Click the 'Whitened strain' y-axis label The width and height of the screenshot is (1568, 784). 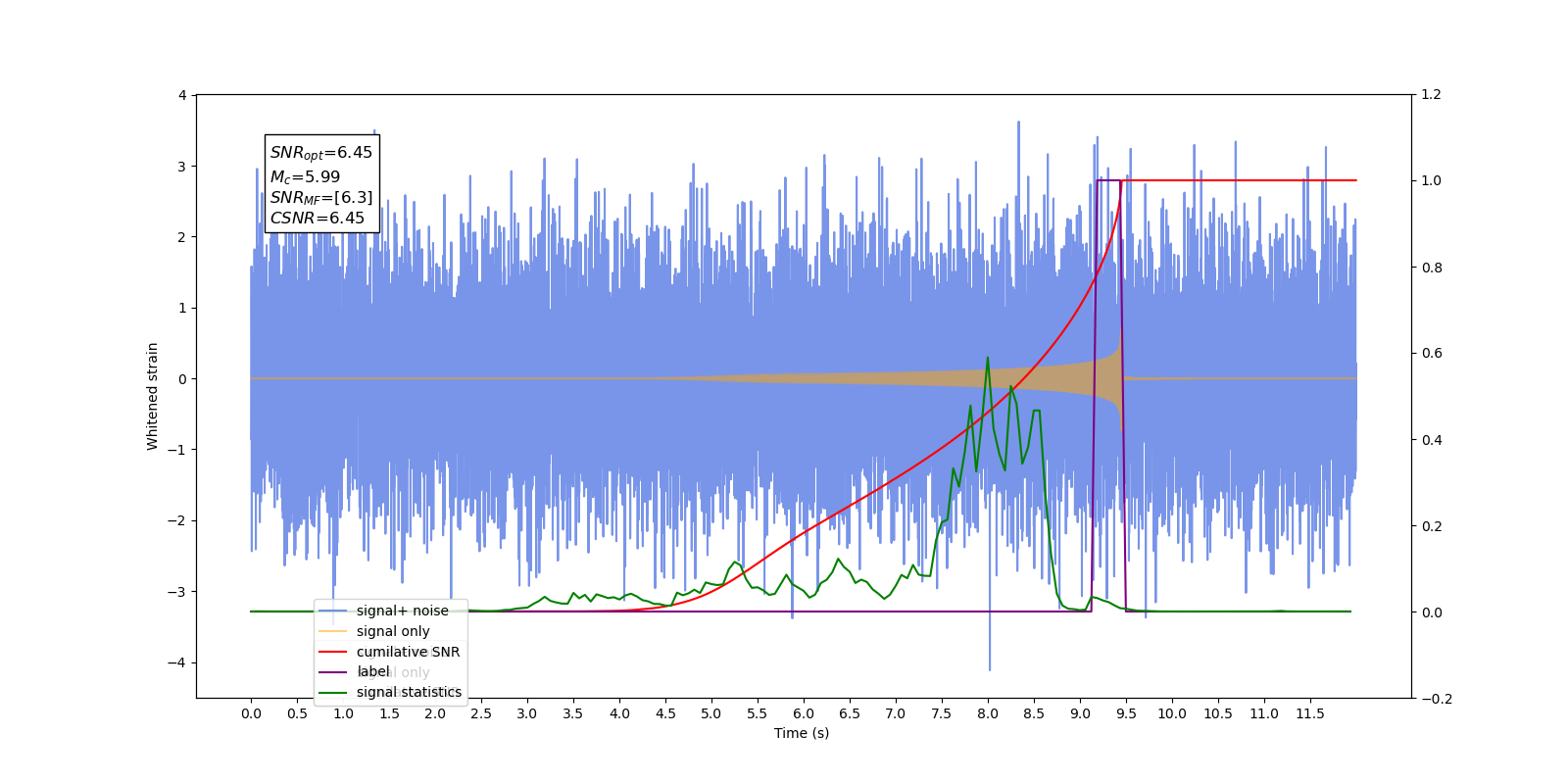(x=152, y=396)
